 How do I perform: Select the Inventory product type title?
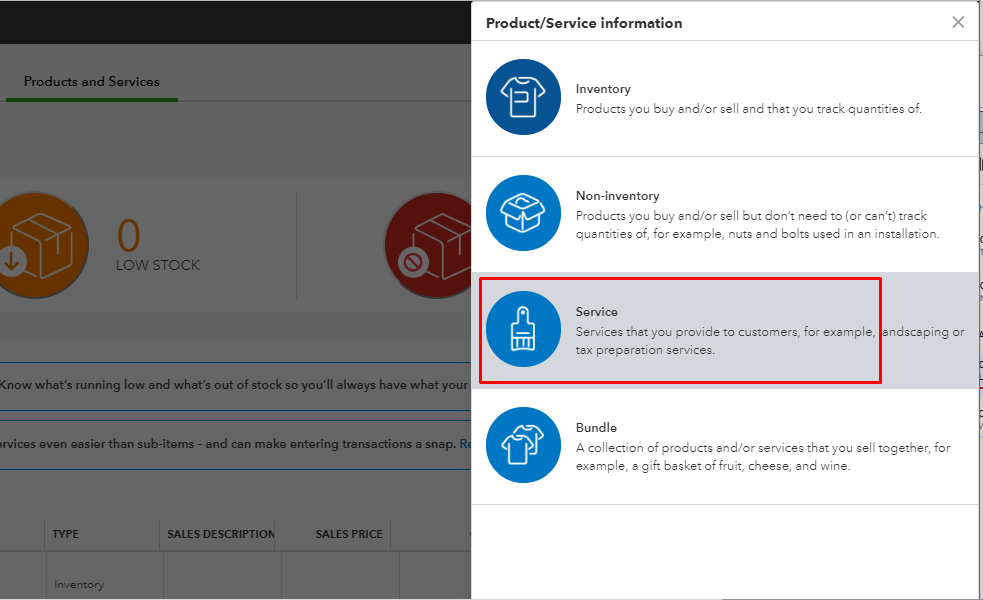click(603, 89)
